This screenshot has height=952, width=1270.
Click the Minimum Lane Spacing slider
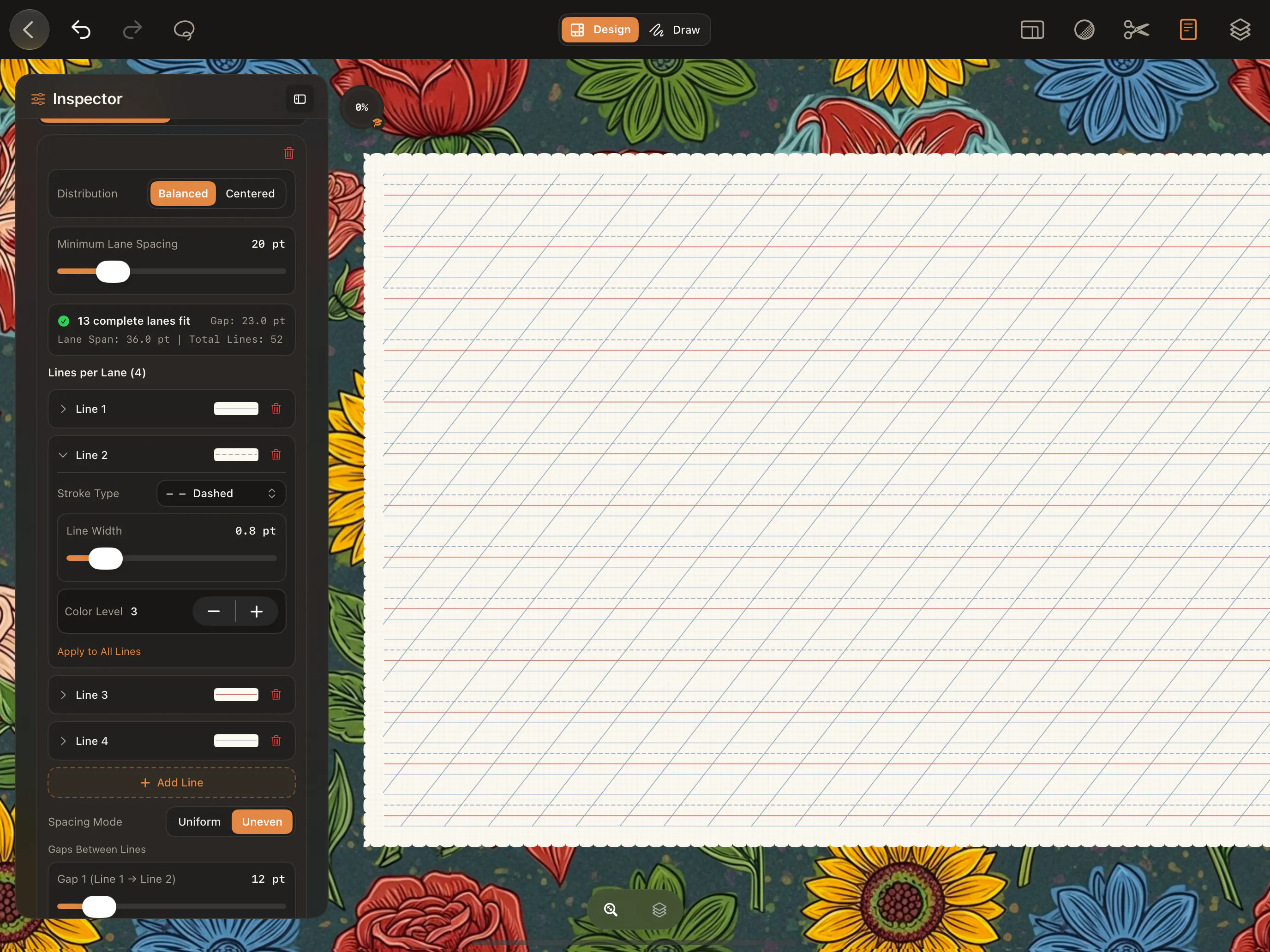[172, 271]
